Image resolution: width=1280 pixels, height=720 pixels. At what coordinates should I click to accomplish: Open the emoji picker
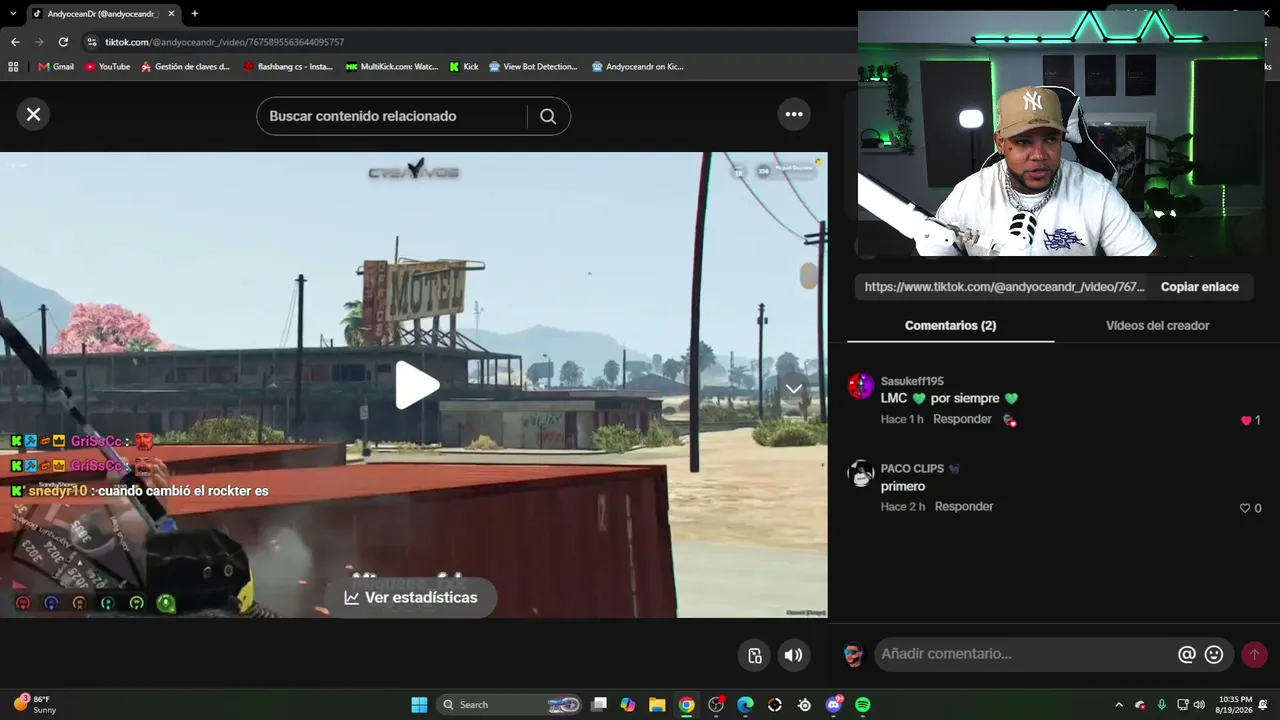tap(1214, 654)
